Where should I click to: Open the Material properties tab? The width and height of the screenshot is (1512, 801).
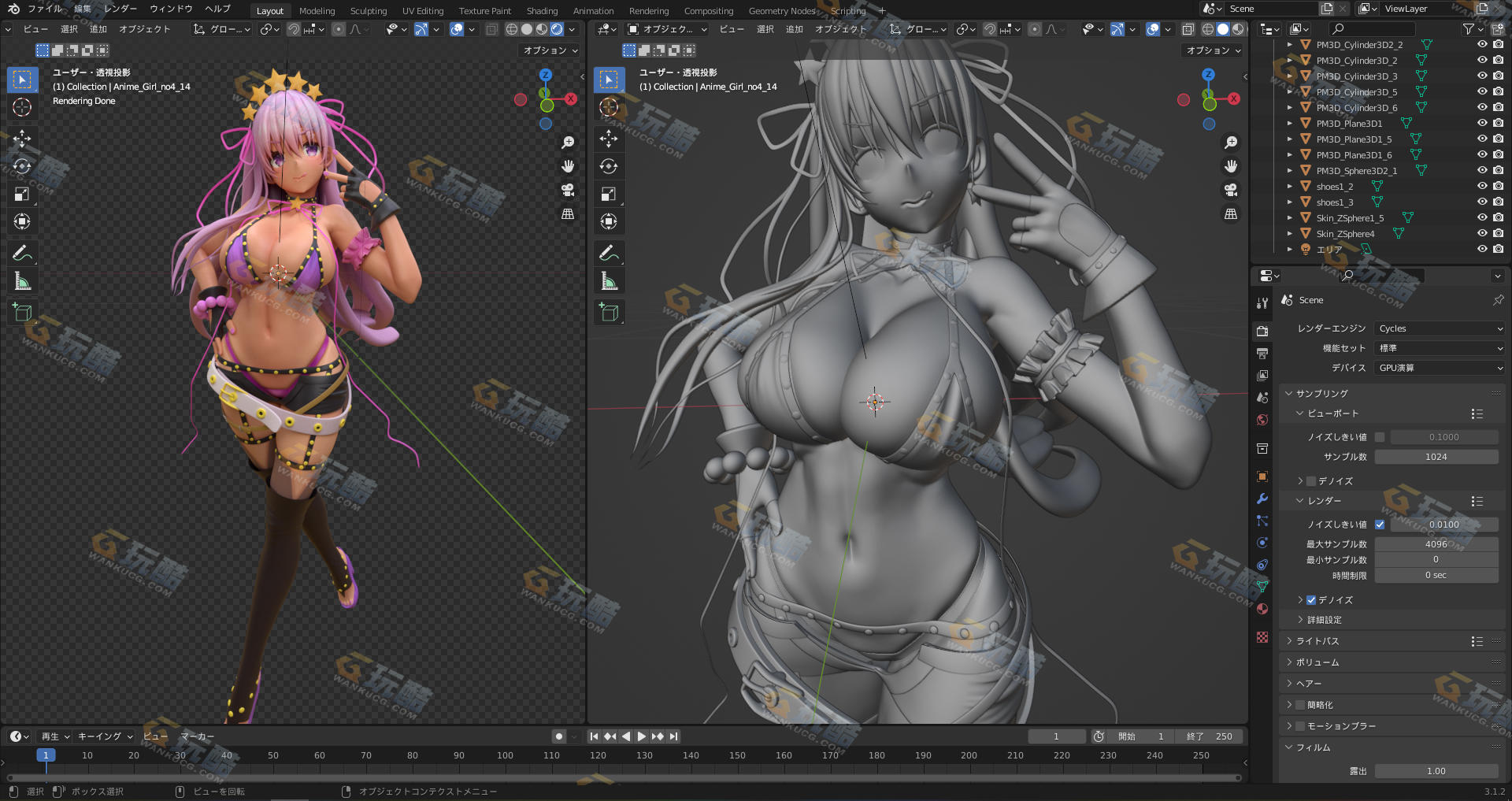point(1262,609)
